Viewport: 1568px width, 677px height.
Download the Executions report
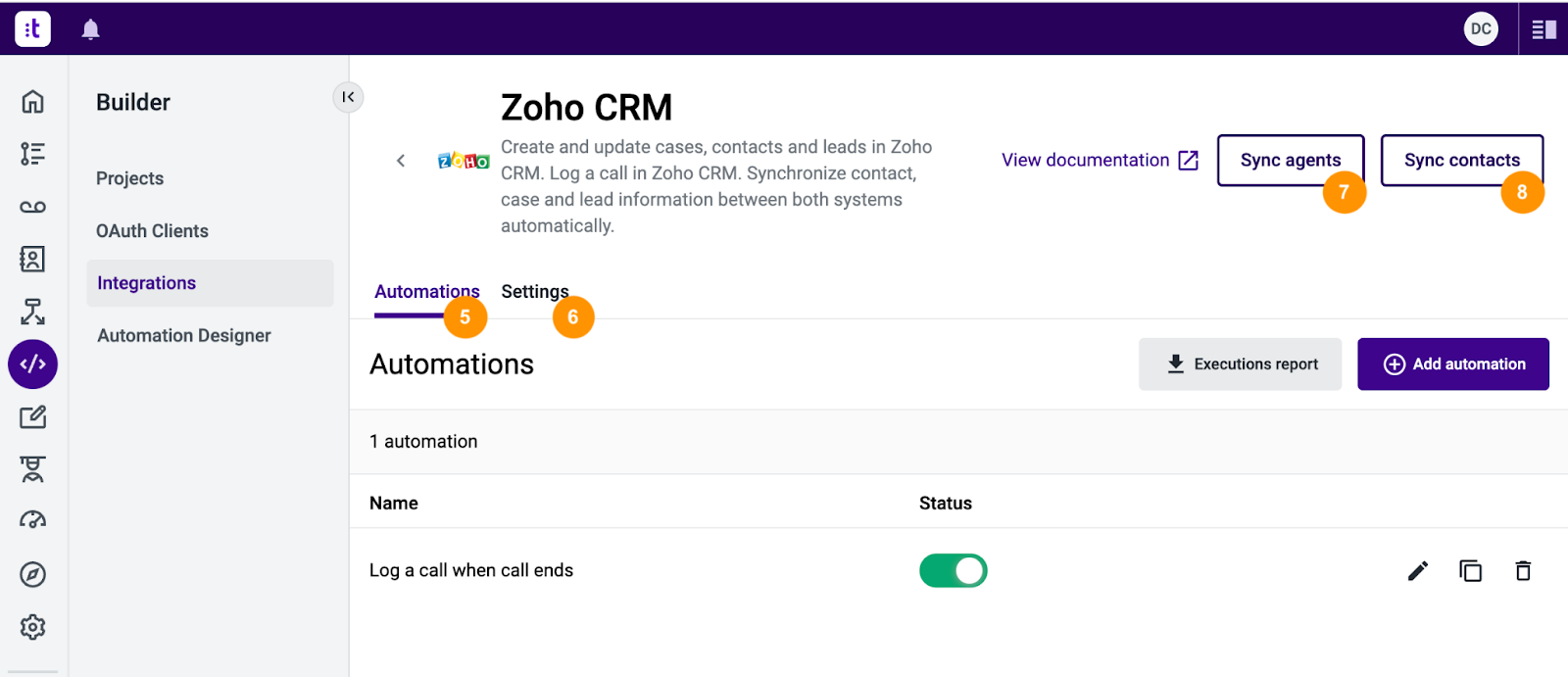coord(1240,364)
